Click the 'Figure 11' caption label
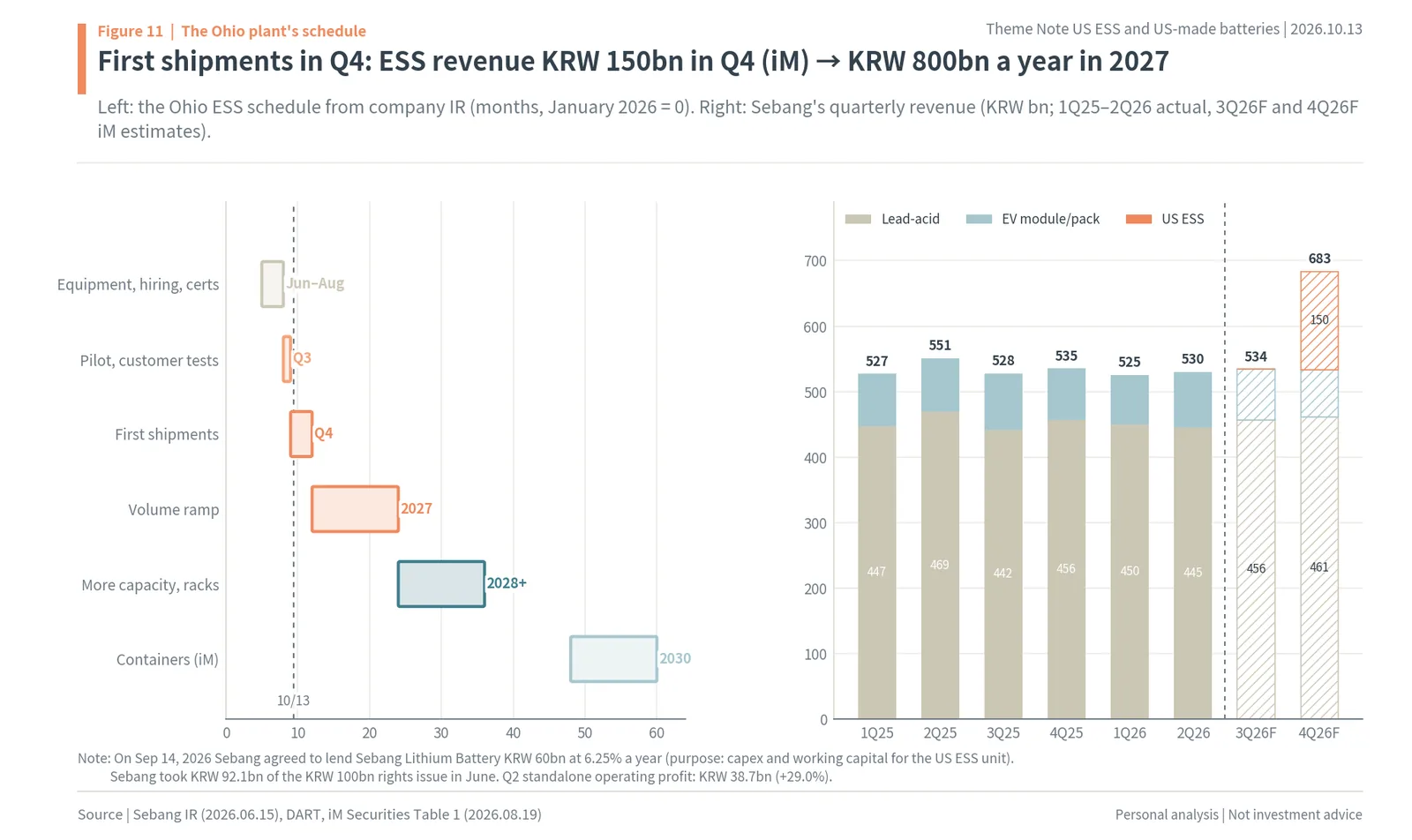 pyautogui.click(x=131, y=31)
